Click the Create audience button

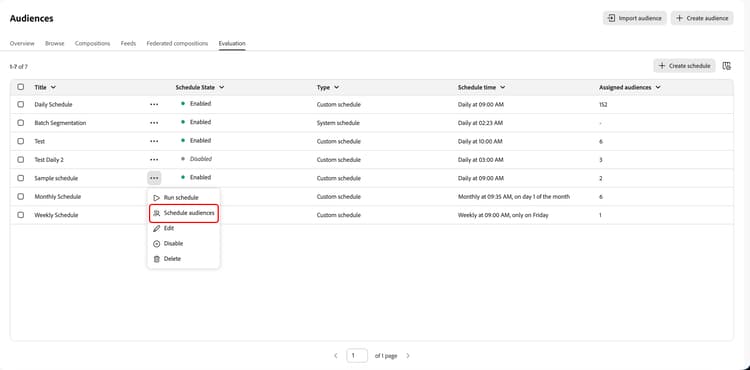702,18
